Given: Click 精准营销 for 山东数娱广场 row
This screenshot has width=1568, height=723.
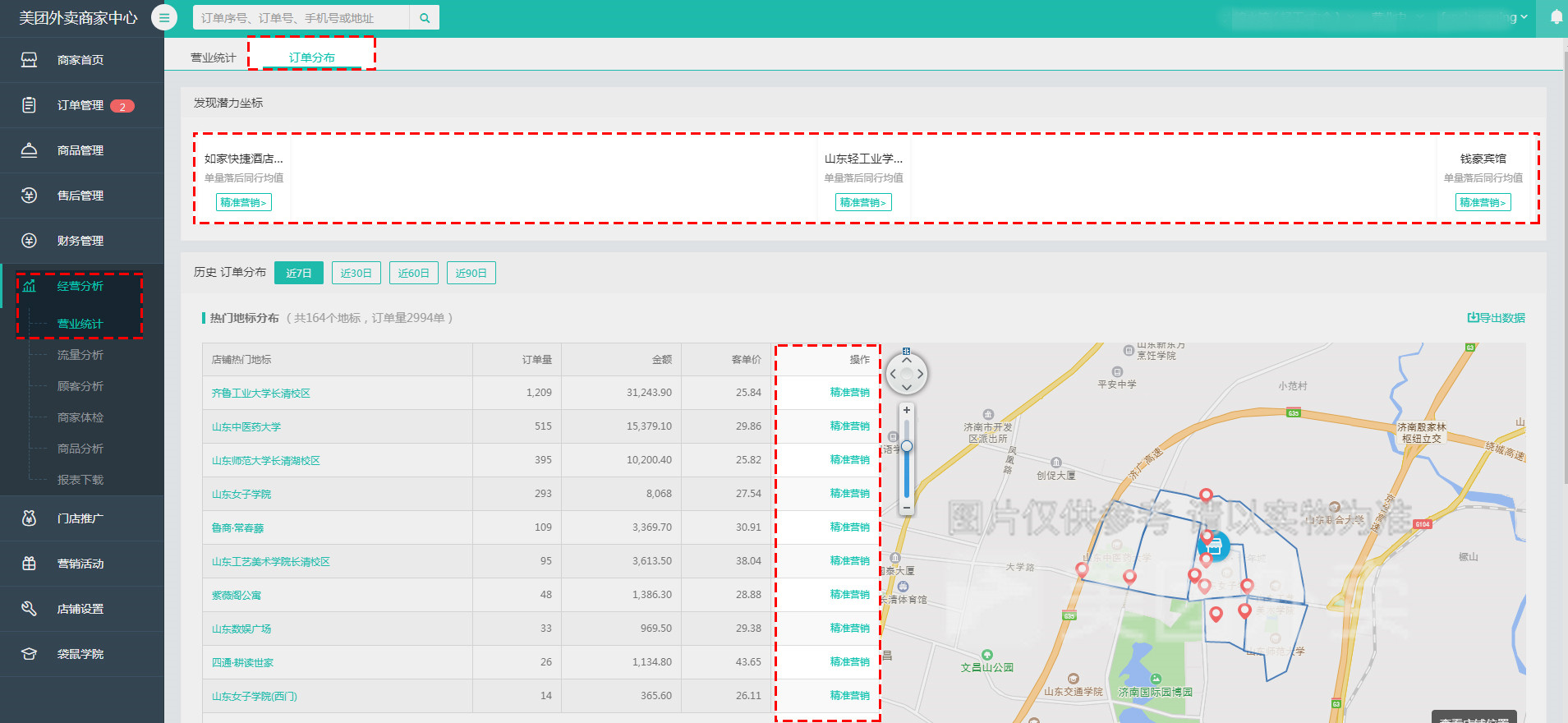Looking at the screenshot, I should pos(849,629).
